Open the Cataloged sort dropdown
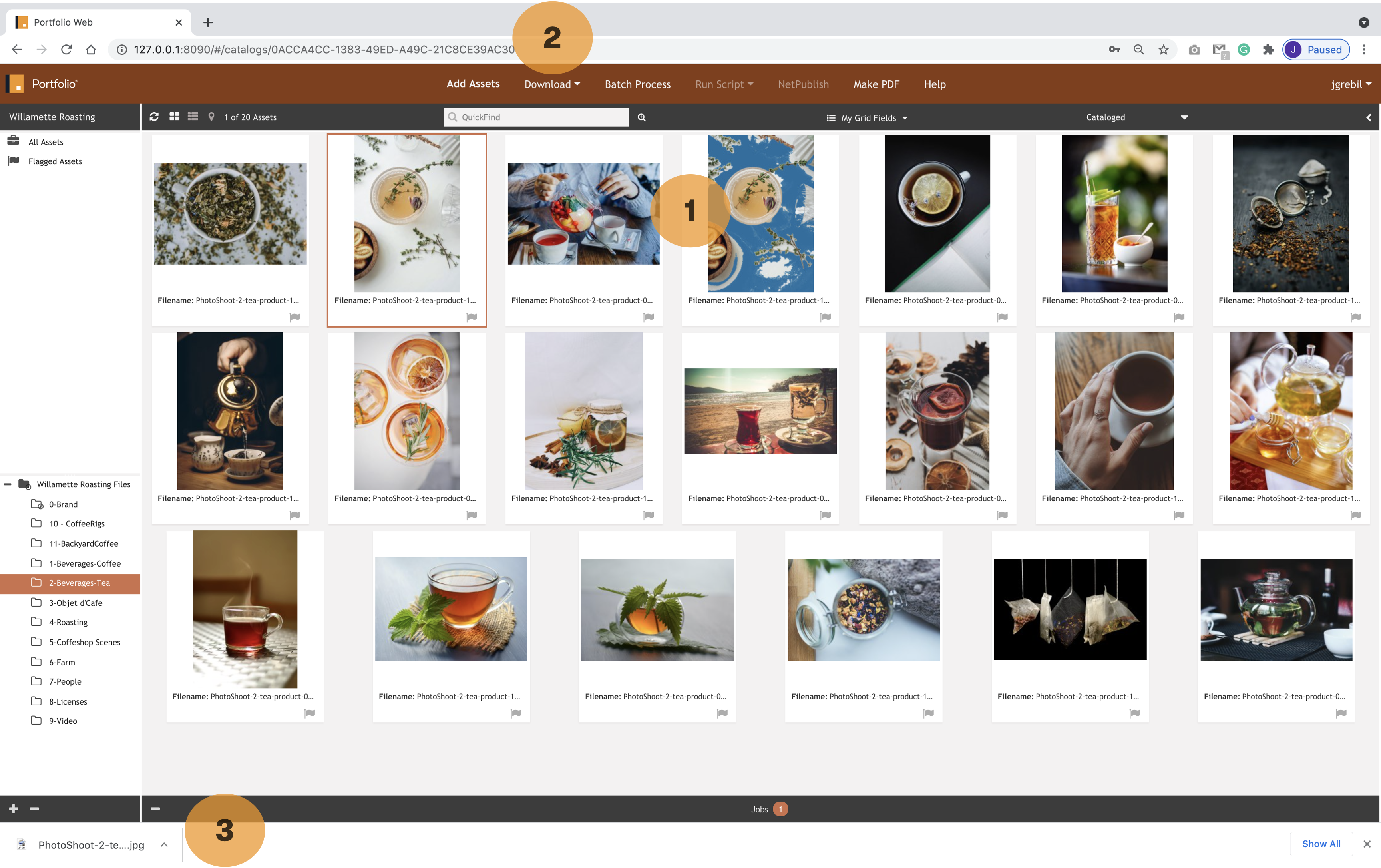The width and height of the screenshot is (1381, 868). (x=1136, y=117)
